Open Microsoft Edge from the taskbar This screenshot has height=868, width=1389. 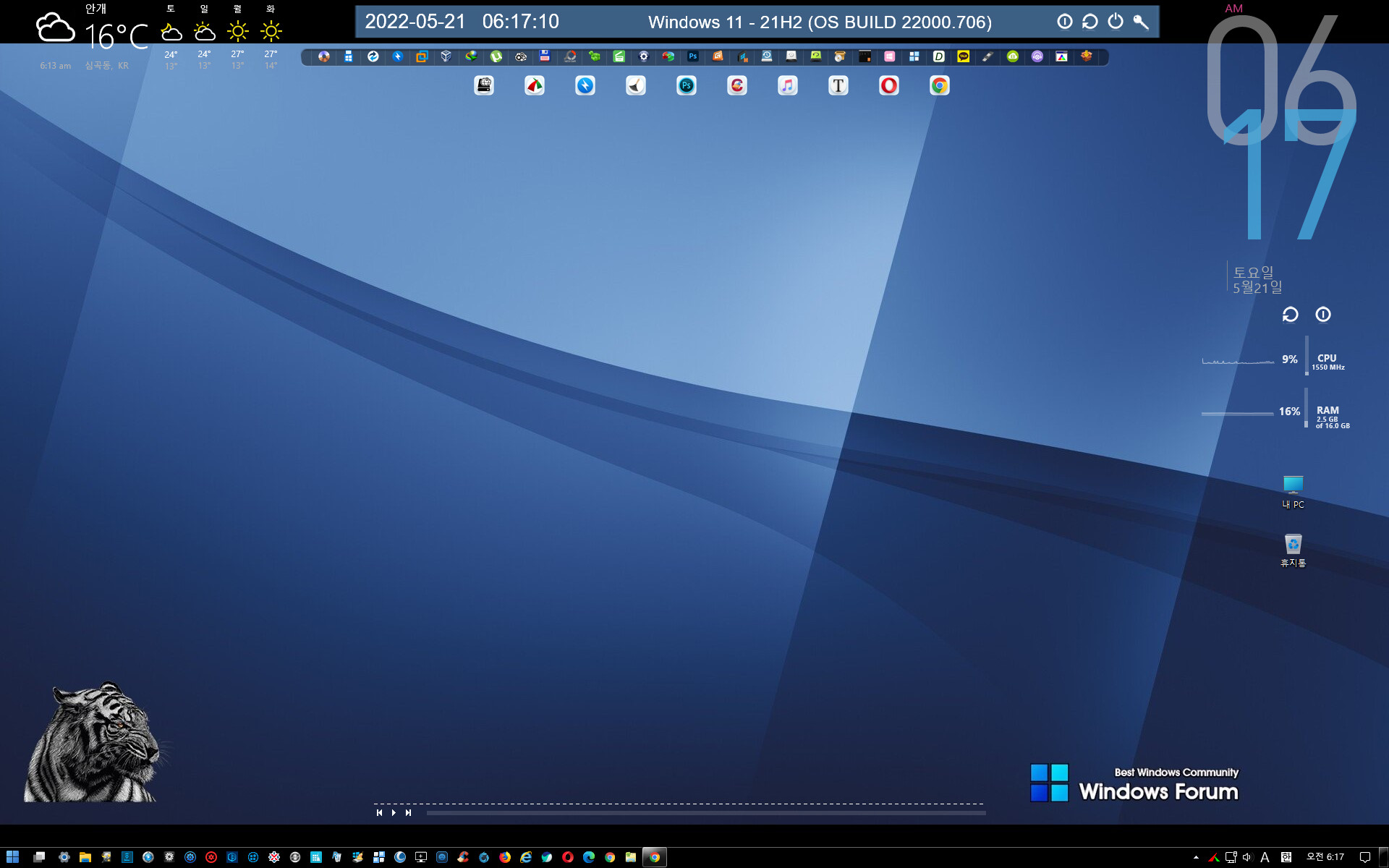coord(589,857)
